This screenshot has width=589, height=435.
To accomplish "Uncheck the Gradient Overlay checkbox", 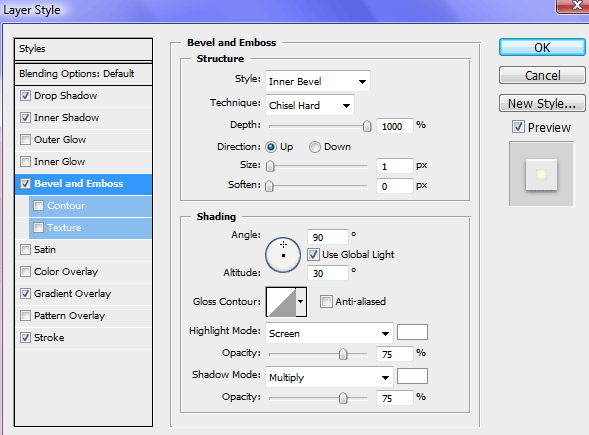I will tap(25, 293).
